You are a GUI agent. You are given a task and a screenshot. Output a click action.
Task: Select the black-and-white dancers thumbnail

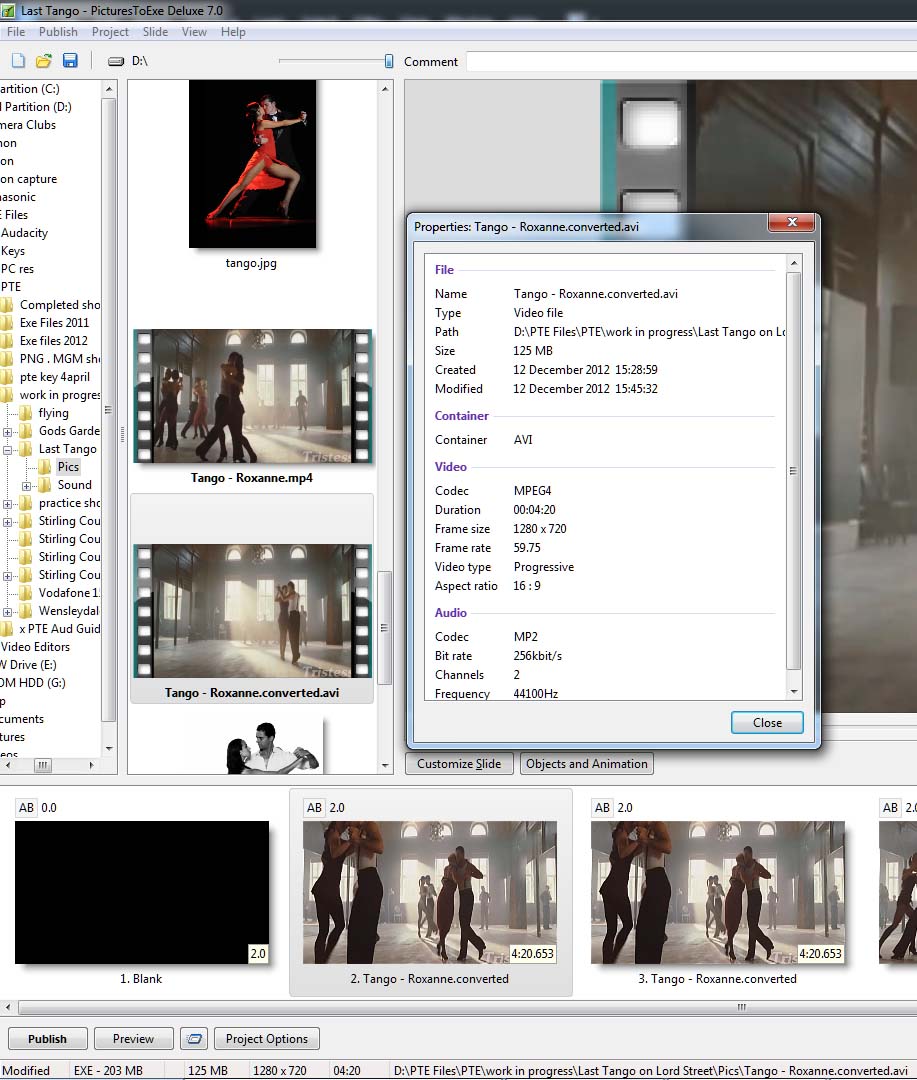[x=273, y=747]
